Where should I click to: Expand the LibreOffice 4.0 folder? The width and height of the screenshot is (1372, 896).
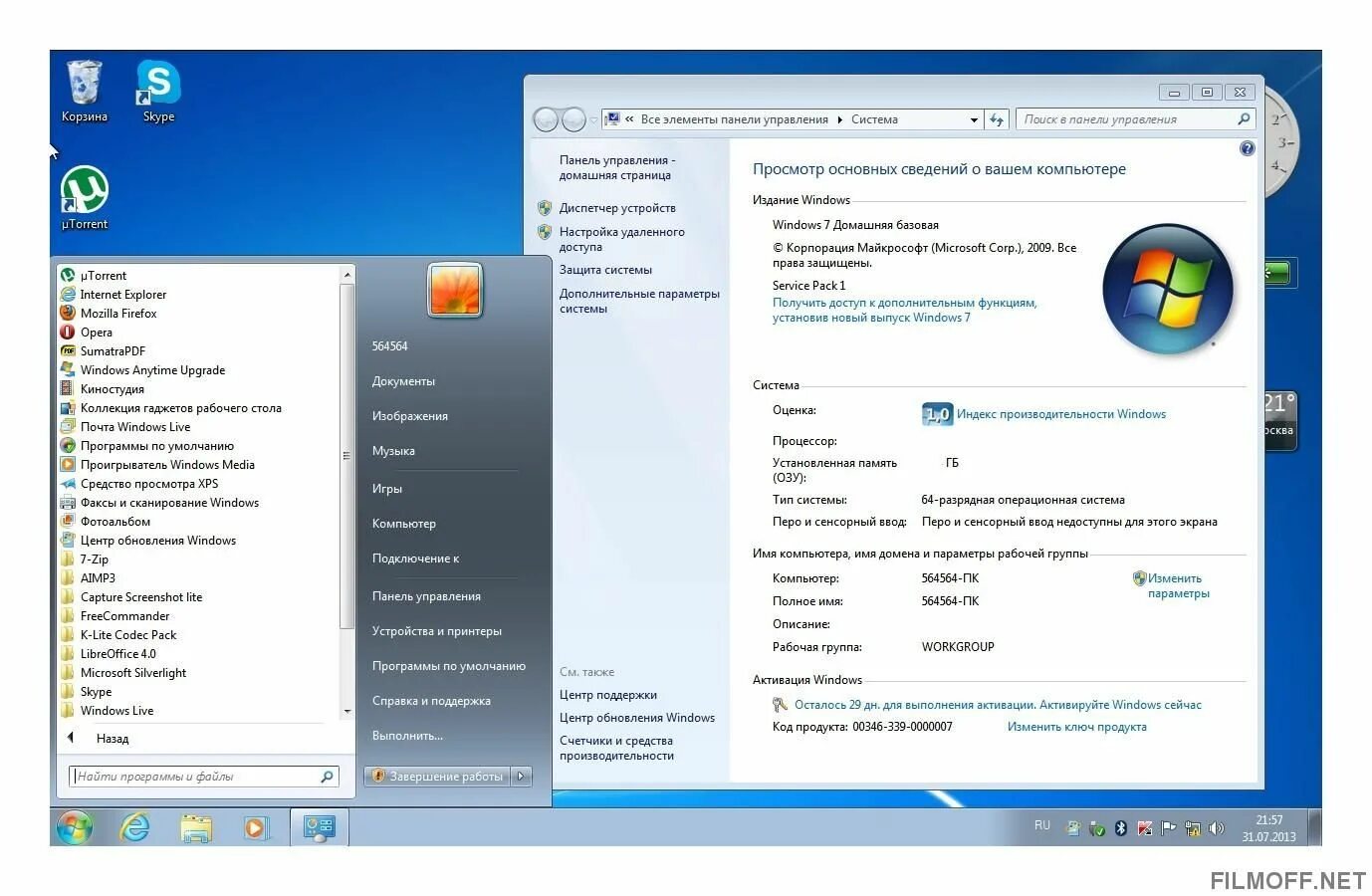coord(117,654)
